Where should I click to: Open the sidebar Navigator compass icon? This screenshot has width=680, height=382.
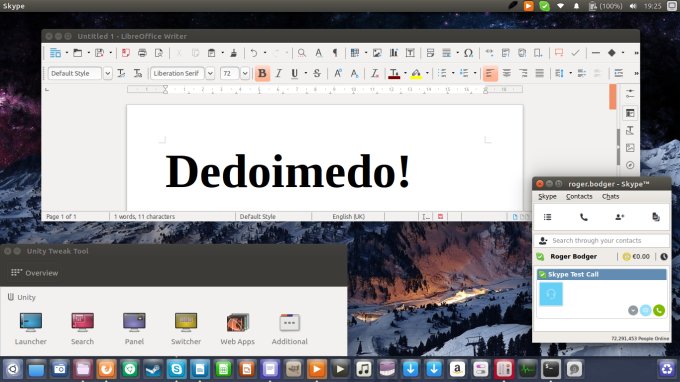point(630,165)
